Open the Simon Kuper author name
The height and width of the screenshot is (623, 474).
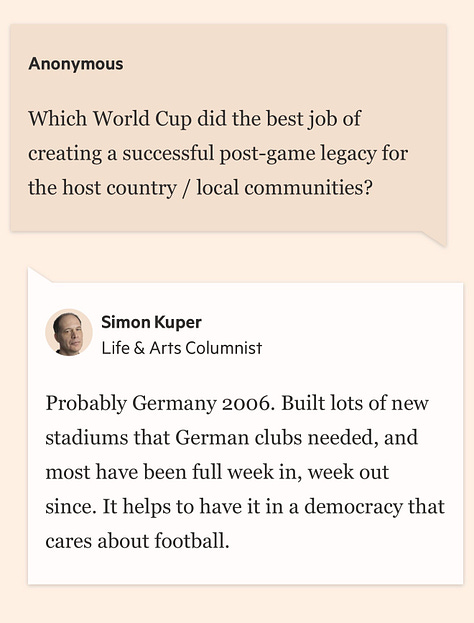click(151, 322)
